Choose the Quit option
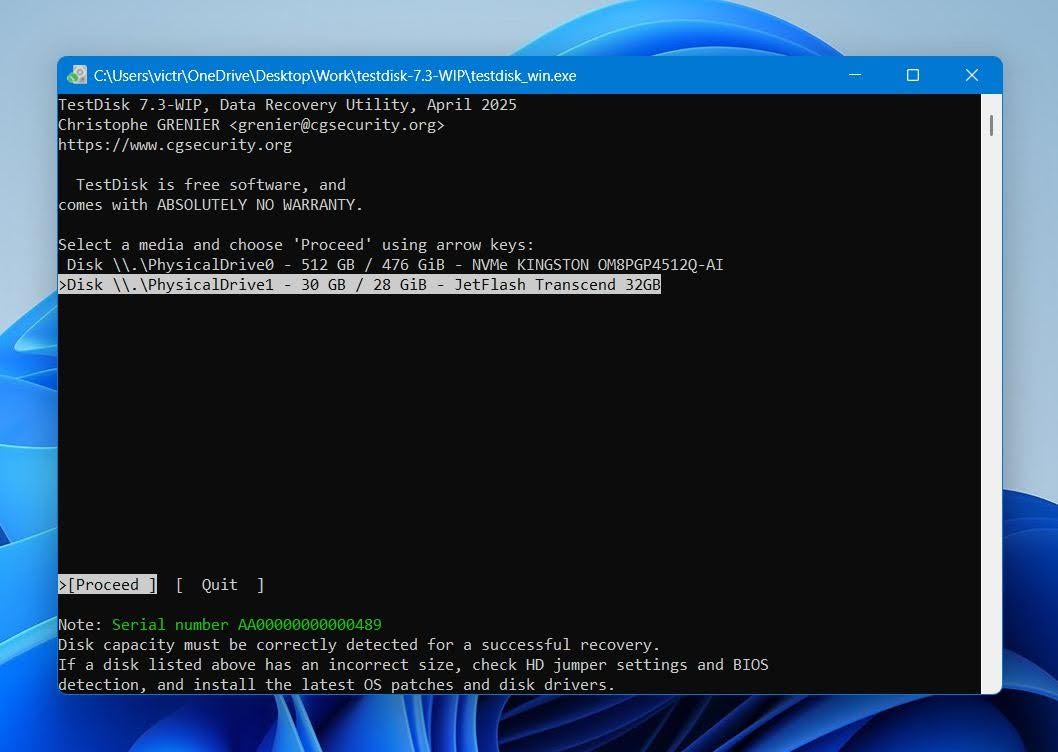 click(x=220, y=585)
